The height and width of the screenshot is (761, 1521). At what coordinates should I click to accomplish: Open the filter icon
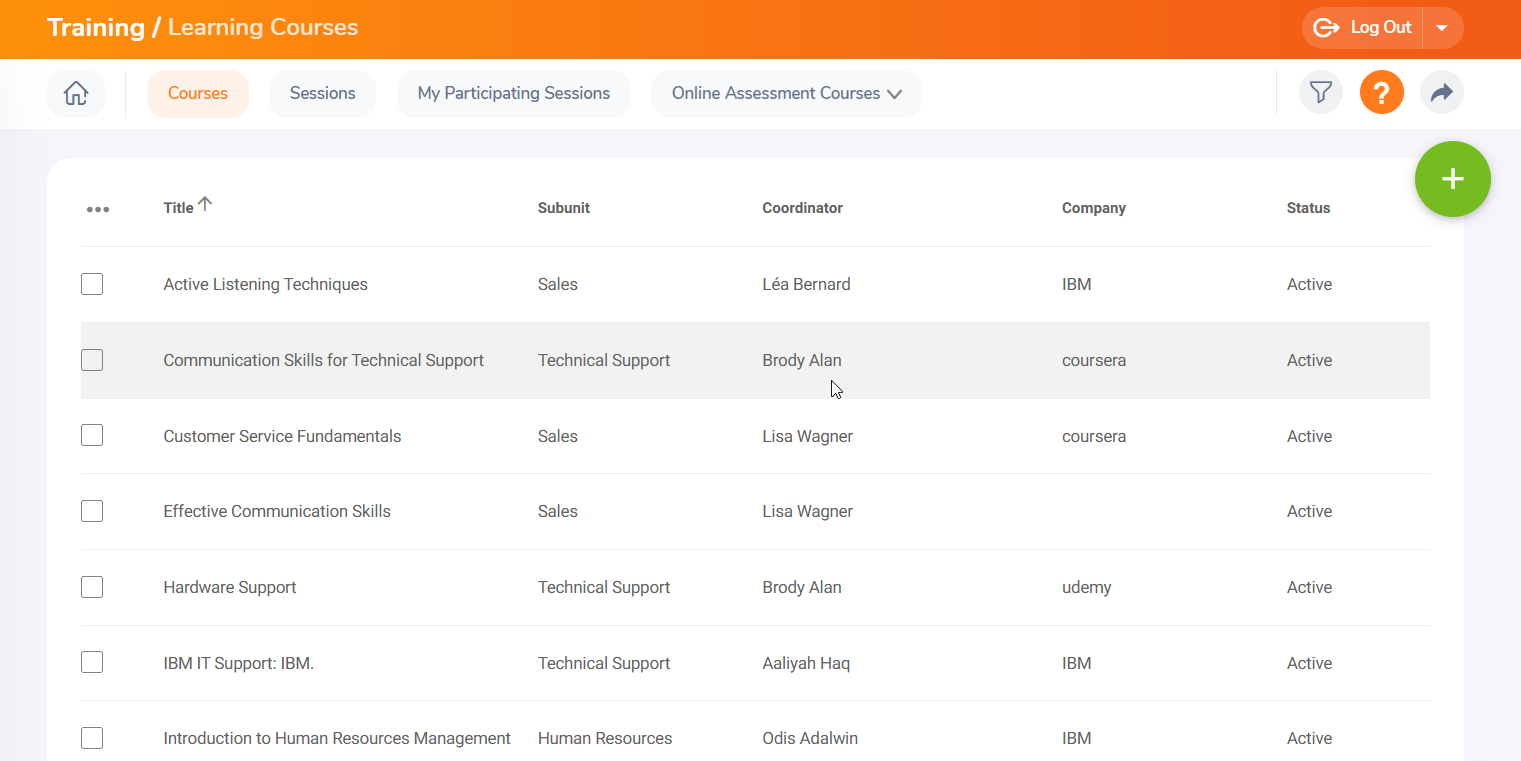1320,93
